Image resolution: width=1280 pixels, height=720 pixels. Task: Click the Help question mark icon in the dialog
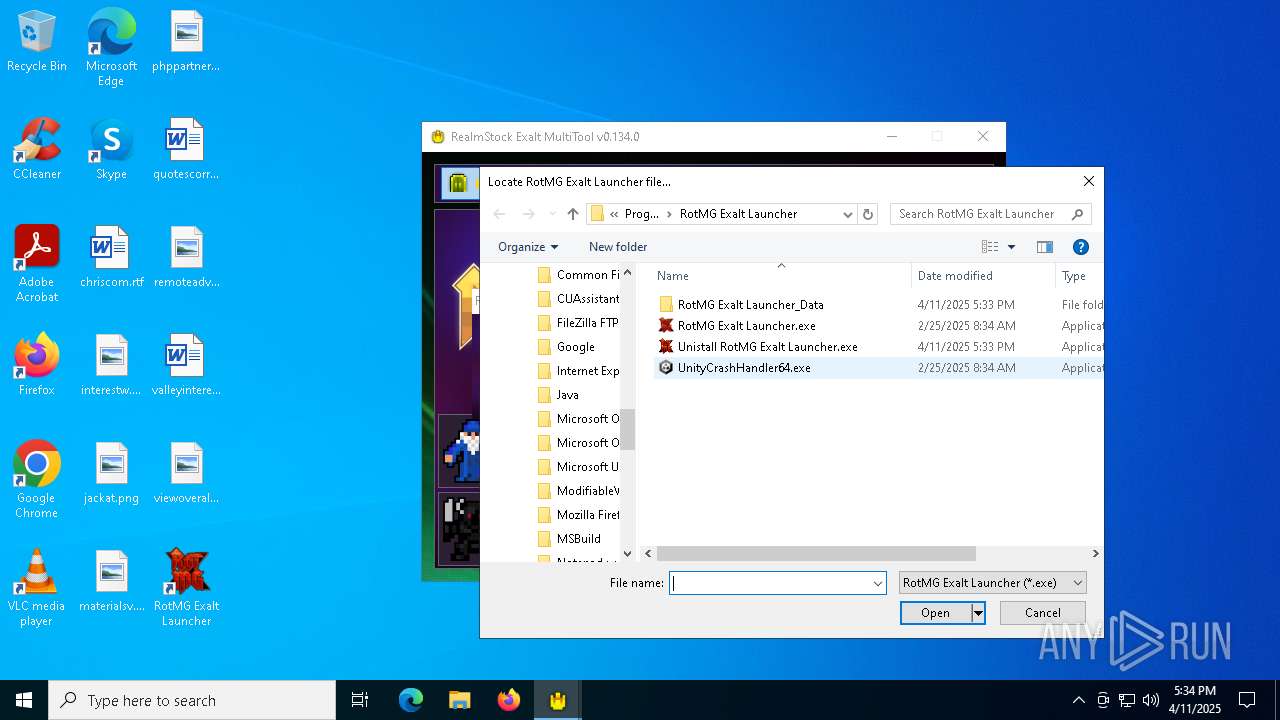click(x=1080, y=247)
